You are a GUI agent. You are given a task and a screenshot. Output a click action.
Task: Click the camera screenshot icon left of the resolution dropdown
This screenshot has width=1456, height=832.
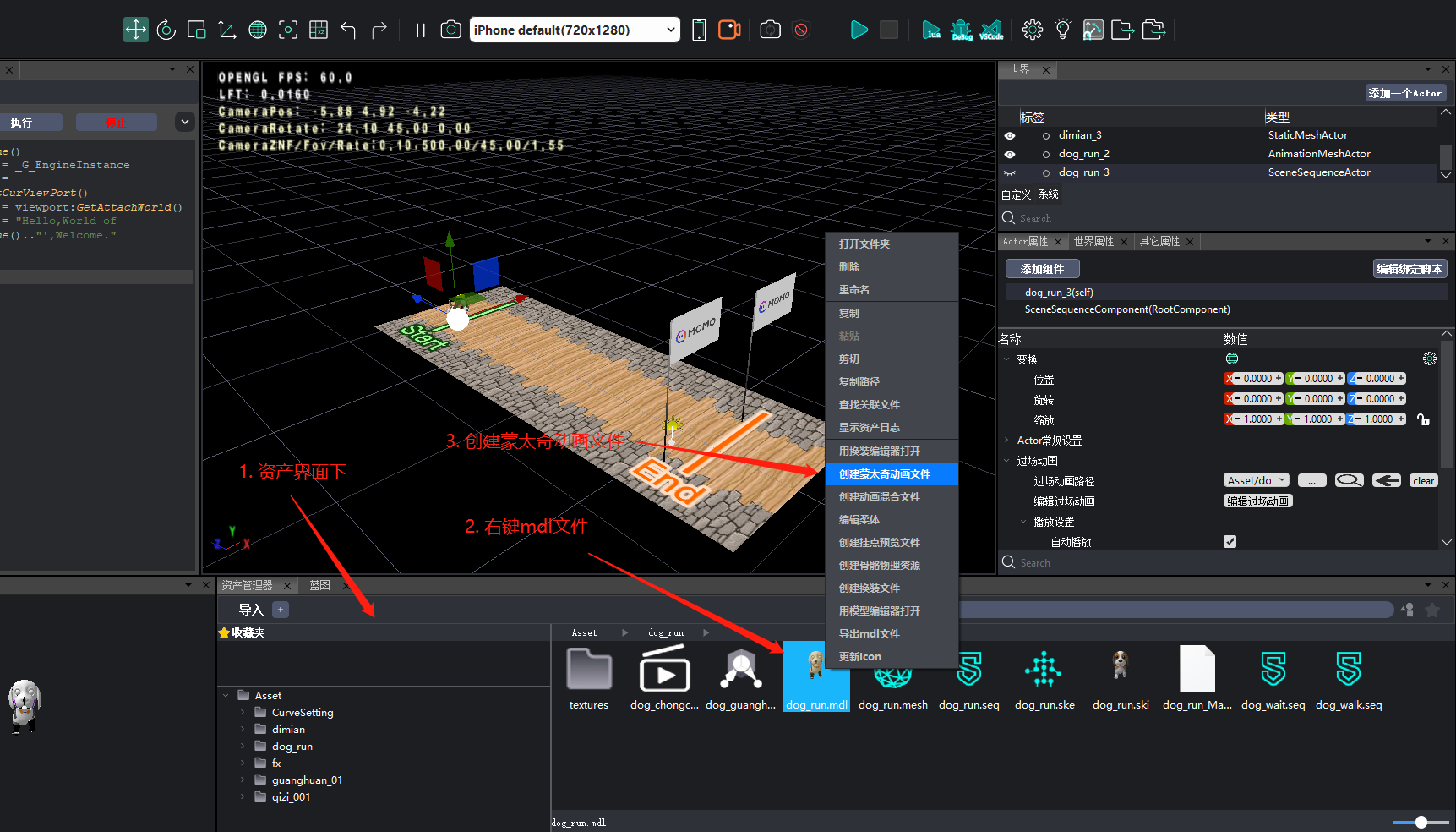(451, 30)
